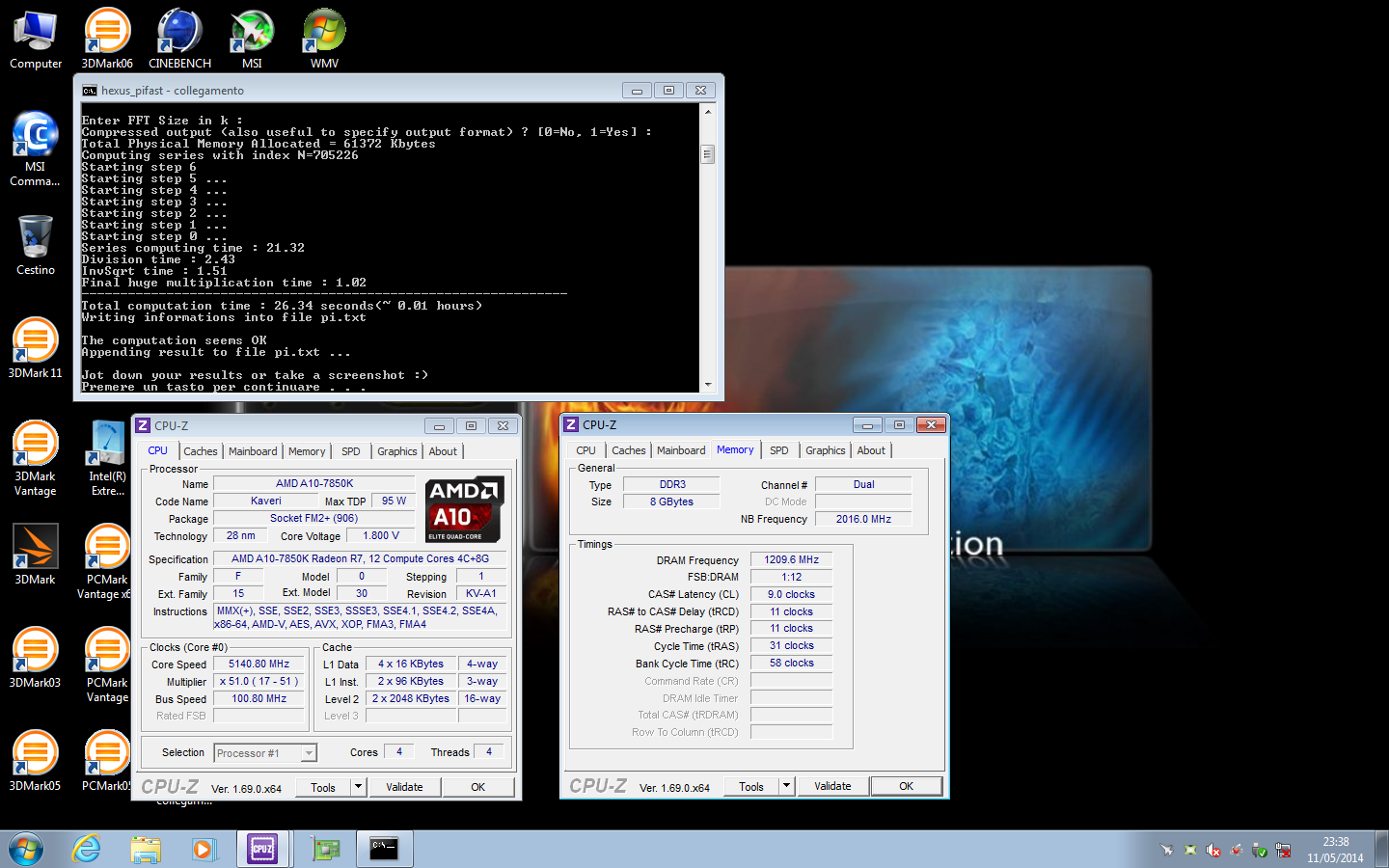Expand the Processor #1 selection dropdown

tap(309, 753)
